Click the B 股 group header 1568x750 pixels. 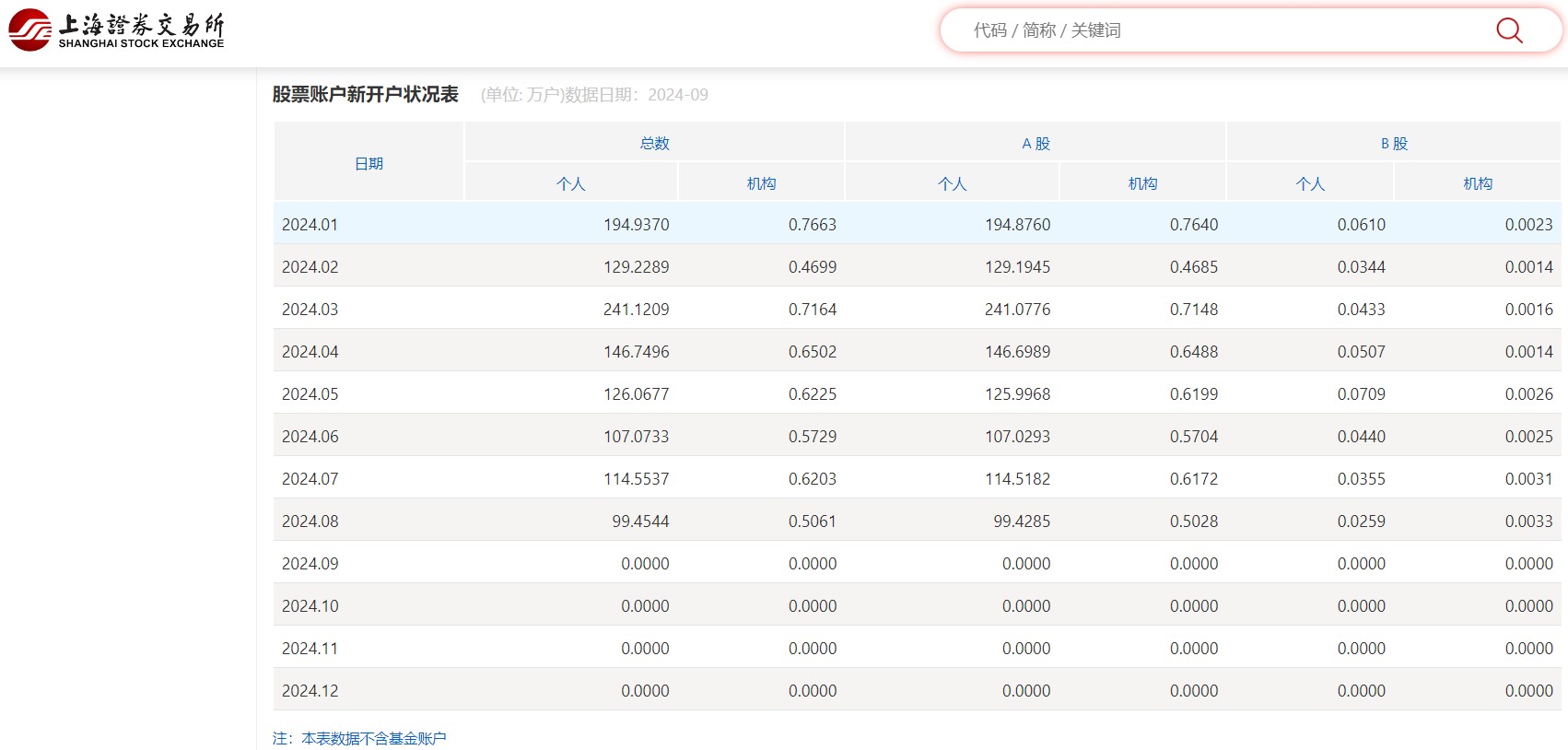(1394, 143)
